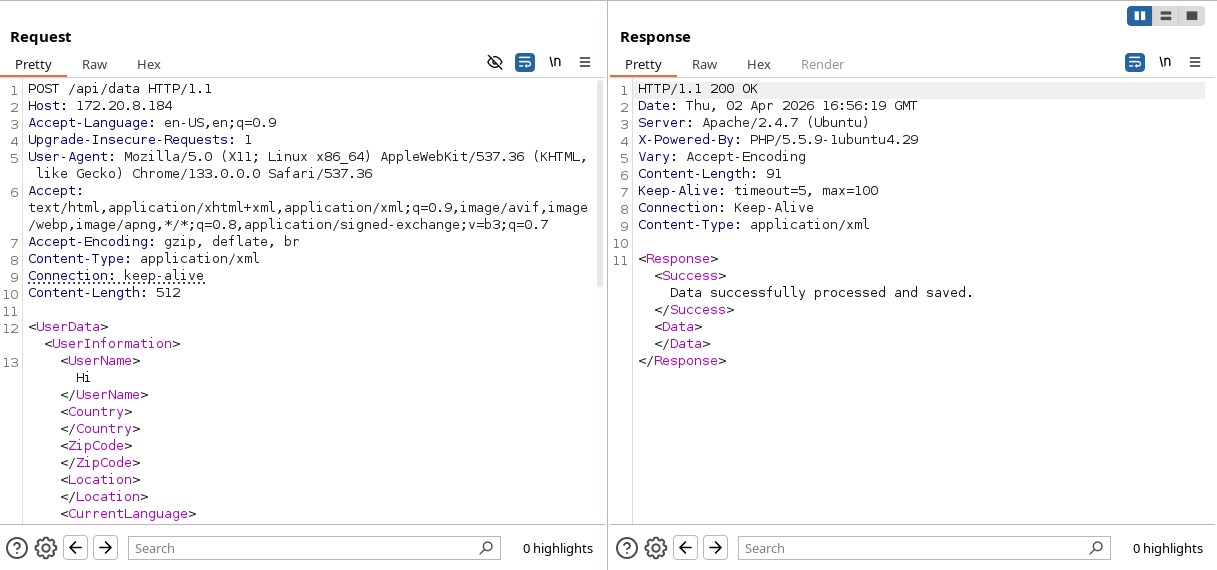Screen dimensions: 1217x570
Task: Show non-printable characters \n in Response panel
Action: pos(1165,63)
